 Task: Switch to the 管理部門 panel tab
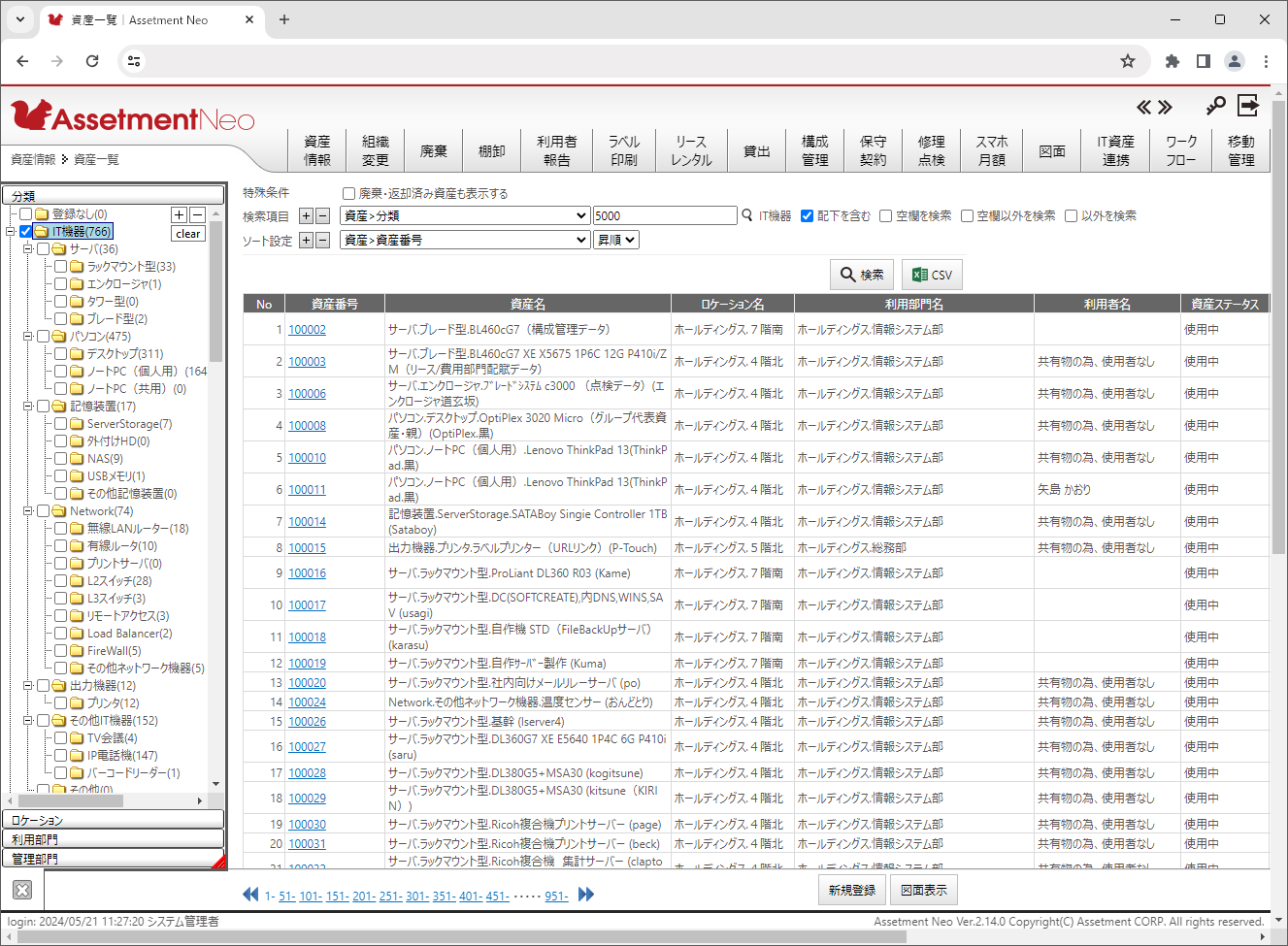pos(113,858)
